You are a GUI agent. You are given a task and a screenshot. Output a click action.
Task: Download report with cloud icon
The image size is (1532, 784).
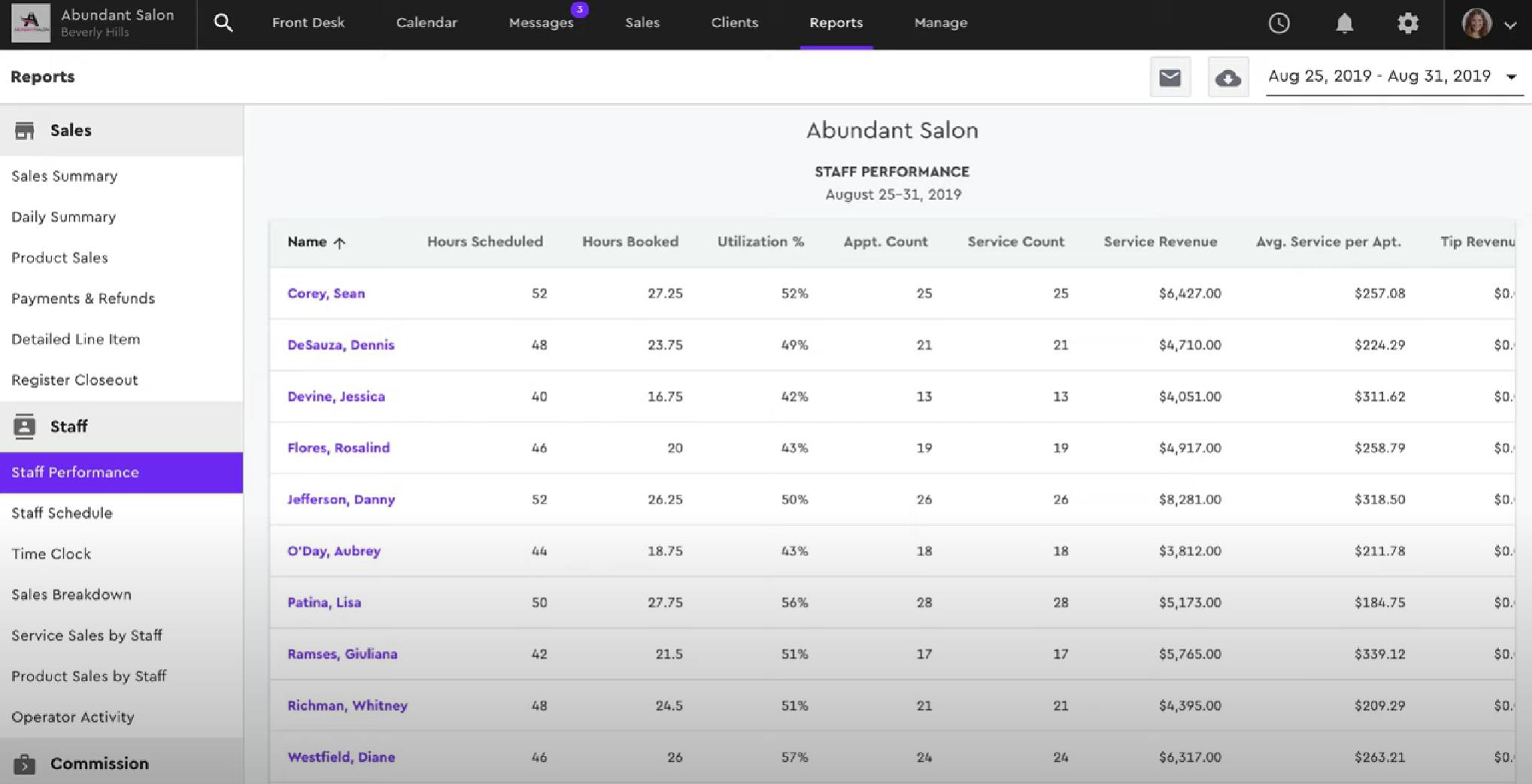[1228, 77]
